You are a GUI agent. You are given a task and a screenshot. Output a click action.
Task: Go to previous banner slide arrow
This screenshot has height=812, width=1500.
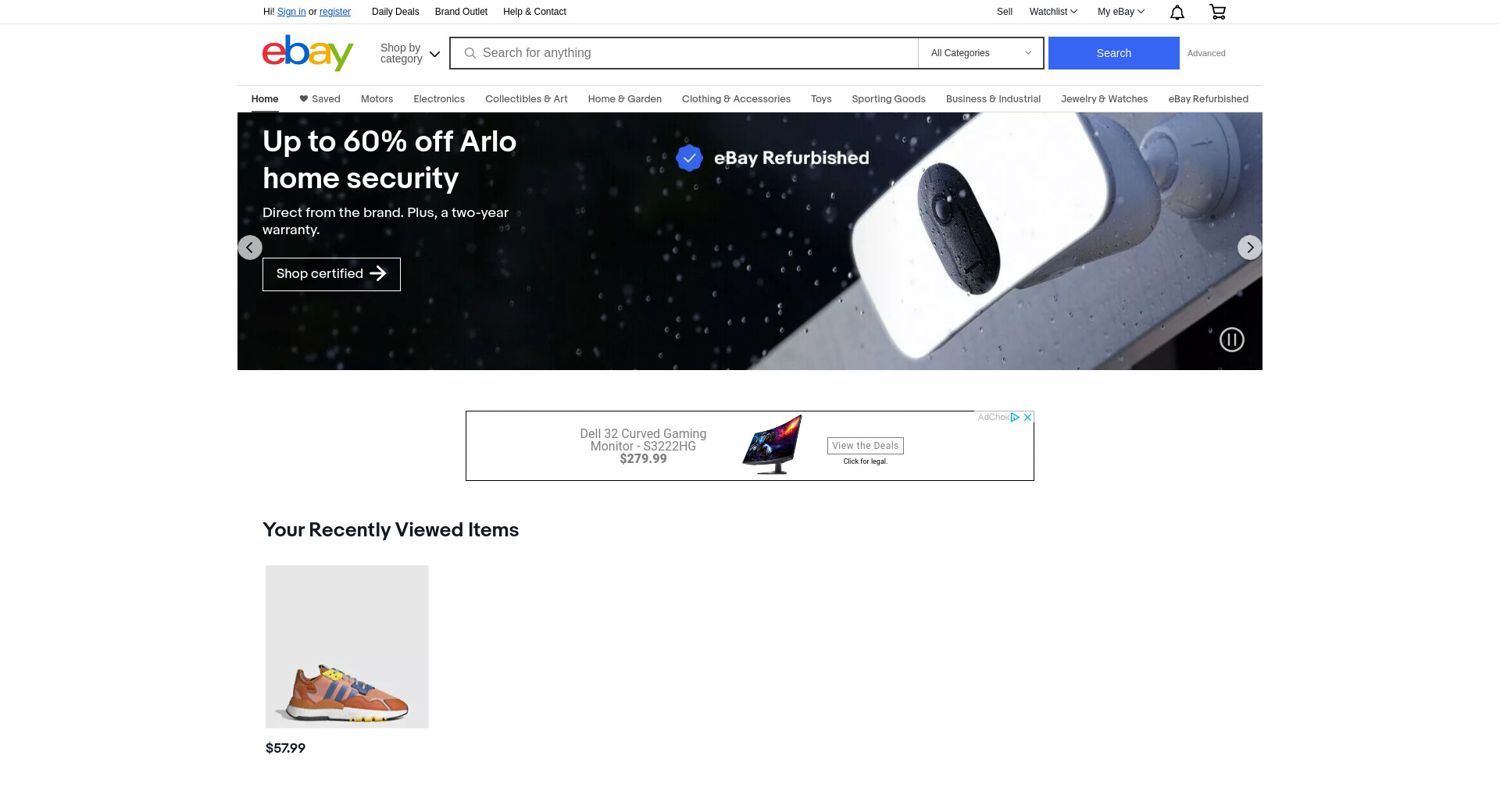click(x=250, y=248)
